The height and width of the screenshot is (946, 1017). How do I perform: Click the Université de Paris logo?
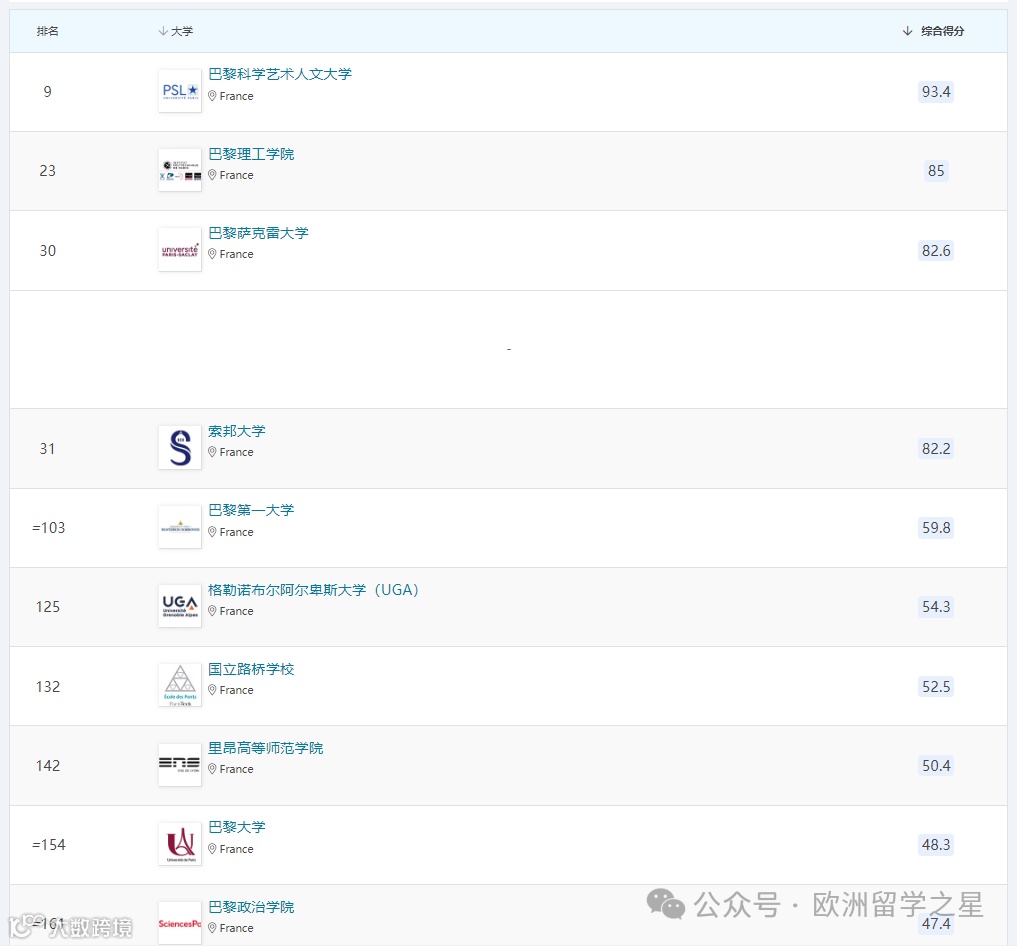[180, 844]
